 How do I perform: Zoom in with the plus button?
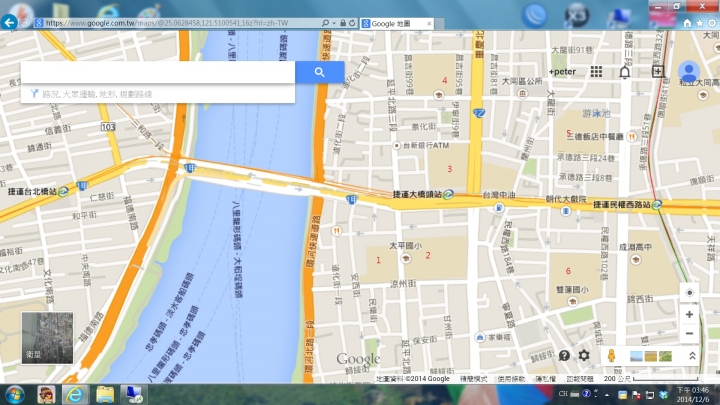click(x=689, y=315)
